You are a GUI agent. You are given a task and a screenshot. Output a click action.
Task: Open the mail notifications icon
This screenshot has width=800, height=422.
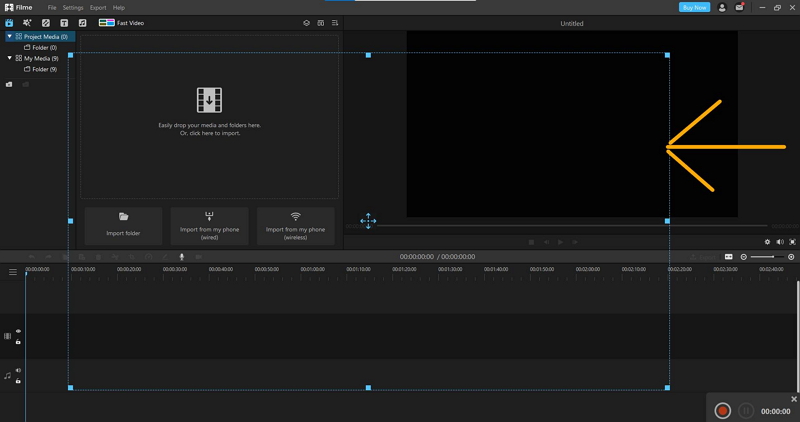pyautogui.click(x=739, y=8)
